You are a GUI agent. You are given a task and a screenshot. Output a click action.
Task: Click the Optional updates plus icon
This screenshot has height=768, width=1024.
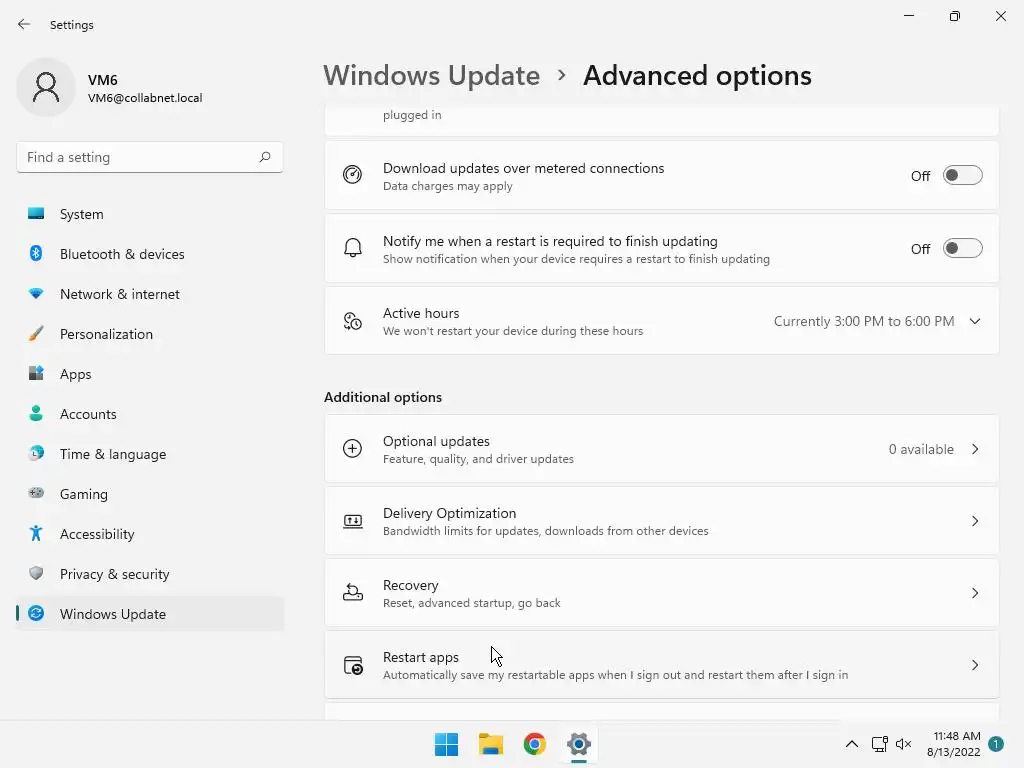[x=353, y=449]
